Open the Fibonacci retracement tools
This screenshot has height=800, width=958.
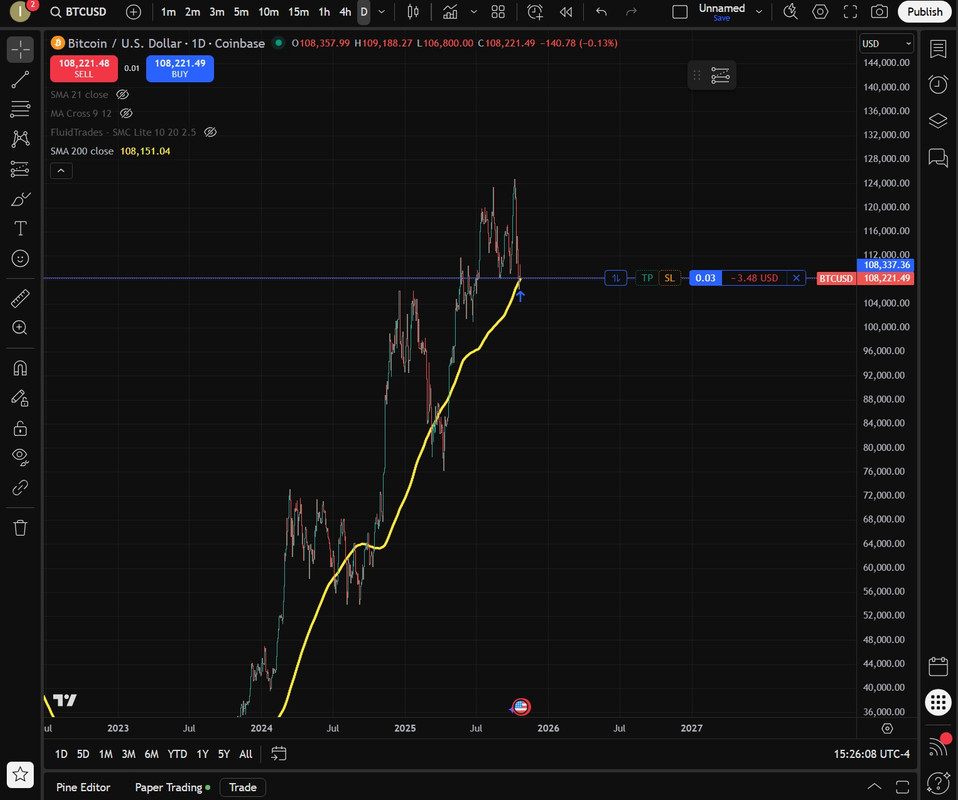click(20, 109)
